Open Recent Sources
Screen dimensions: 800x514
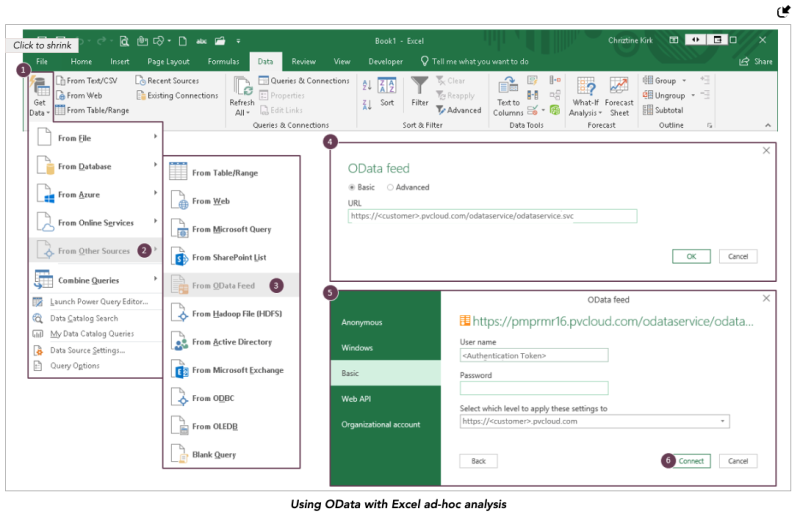coord(167,81)
